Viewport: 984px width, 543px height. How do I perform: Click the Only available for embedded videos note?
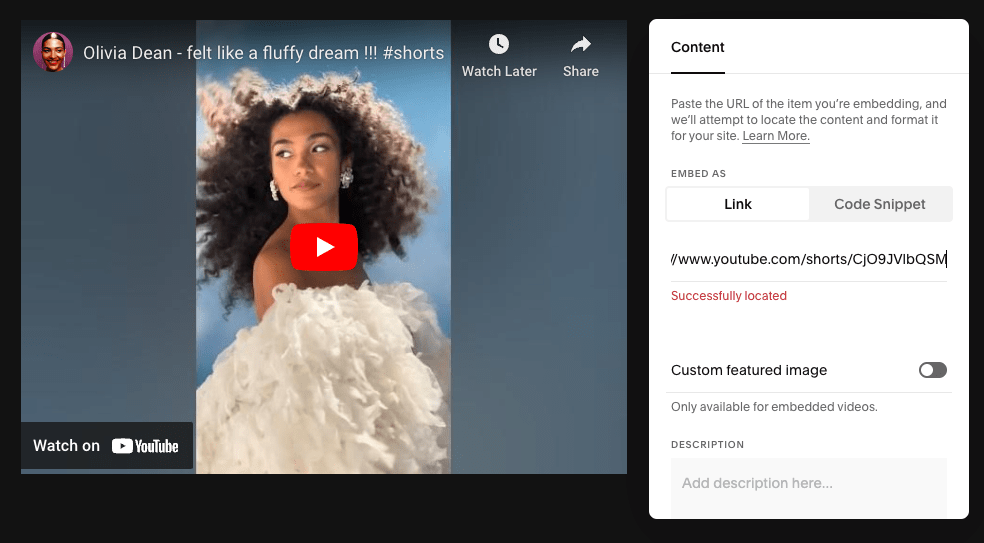[x=774, y=407]
